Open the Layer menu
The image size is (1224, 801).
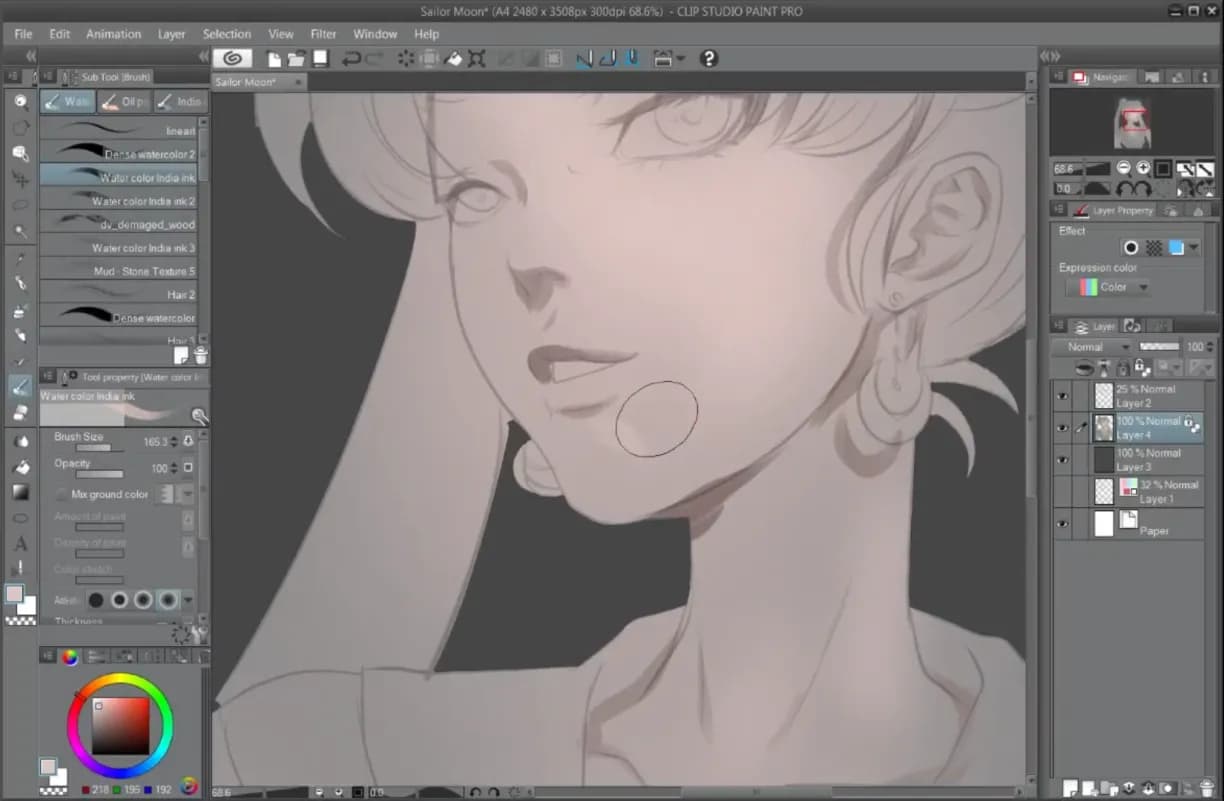pos(172,34)
